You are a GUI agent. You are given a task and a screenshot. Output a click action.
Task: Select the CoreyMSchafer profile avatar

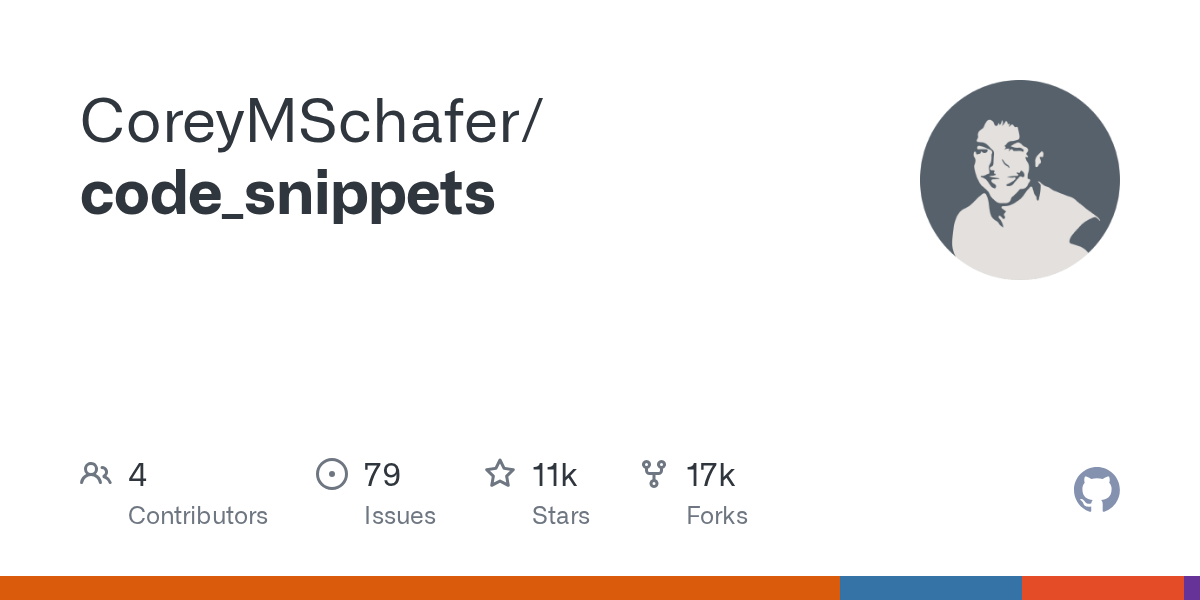pyautogui.click(x=1020, y=180)
